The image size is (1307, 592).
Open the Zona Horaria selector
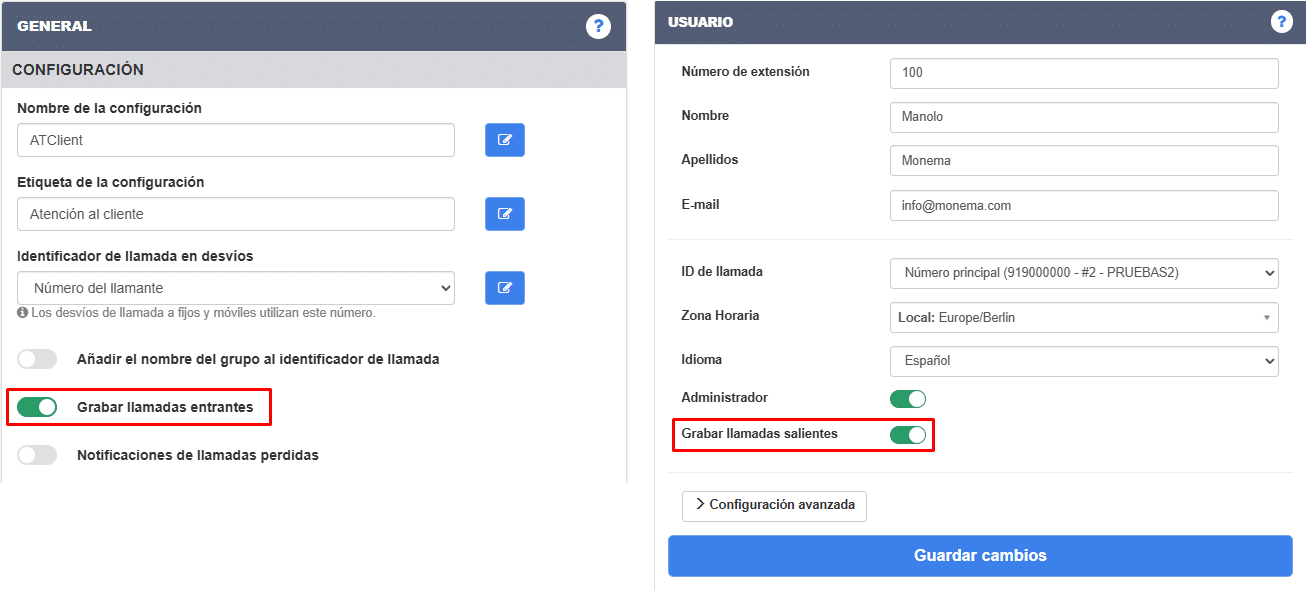(x=1084, y=317)
